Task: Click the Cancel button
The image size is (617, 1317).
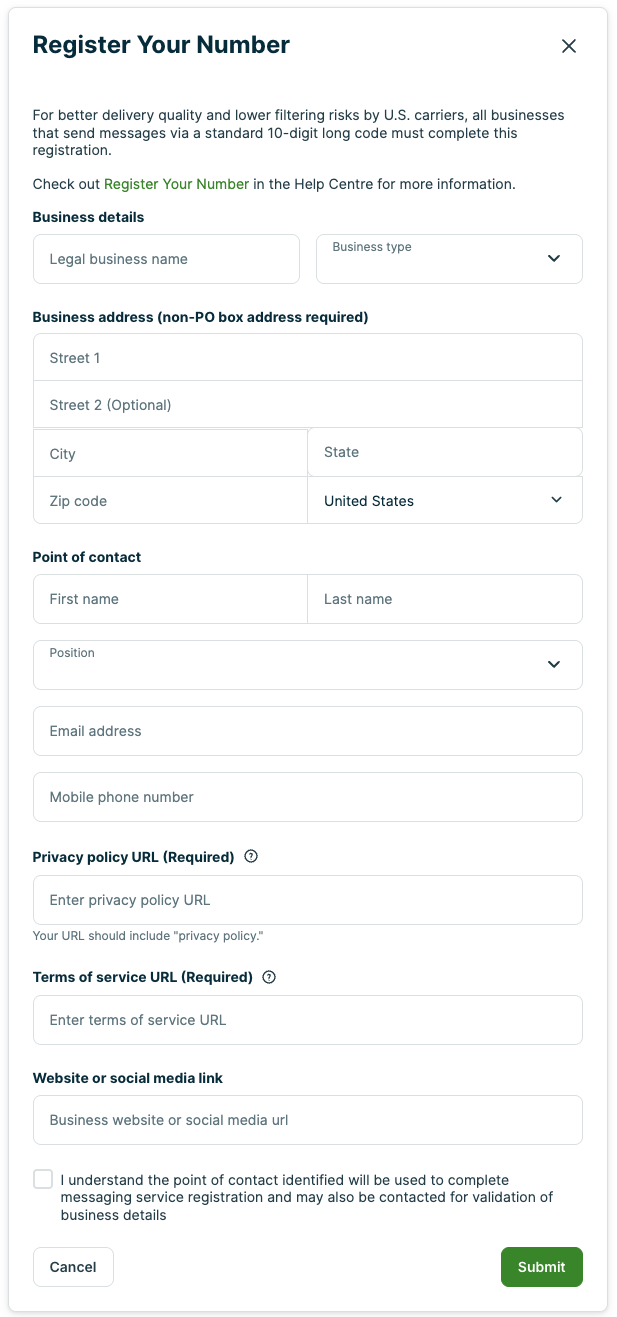Action: click(73, 1267)
